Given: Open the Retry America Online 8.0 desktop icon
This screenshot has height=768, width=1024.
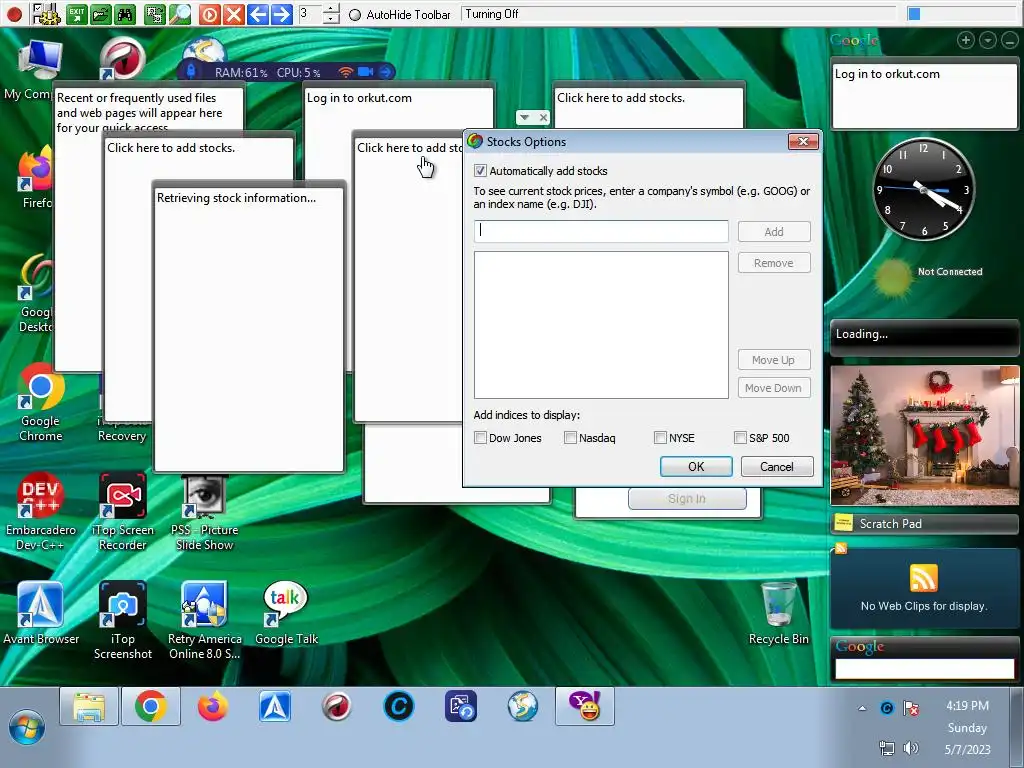Looking at the screenshot, I should pyautogui.click(x=204, y=620).
